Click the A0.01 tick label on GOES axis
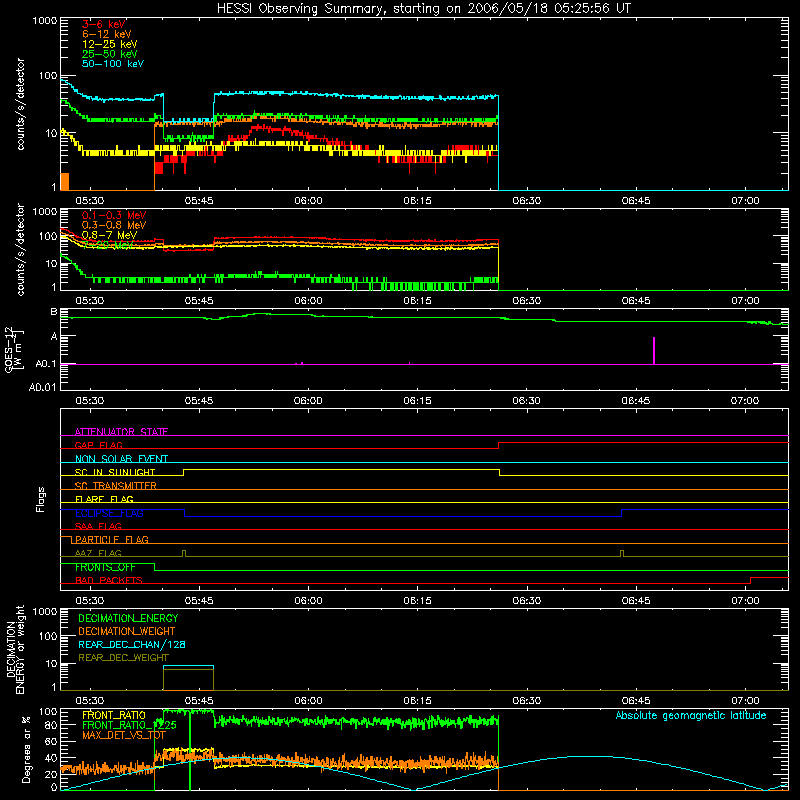The height and width of the screenshot is (800, 800). (42, 387)
